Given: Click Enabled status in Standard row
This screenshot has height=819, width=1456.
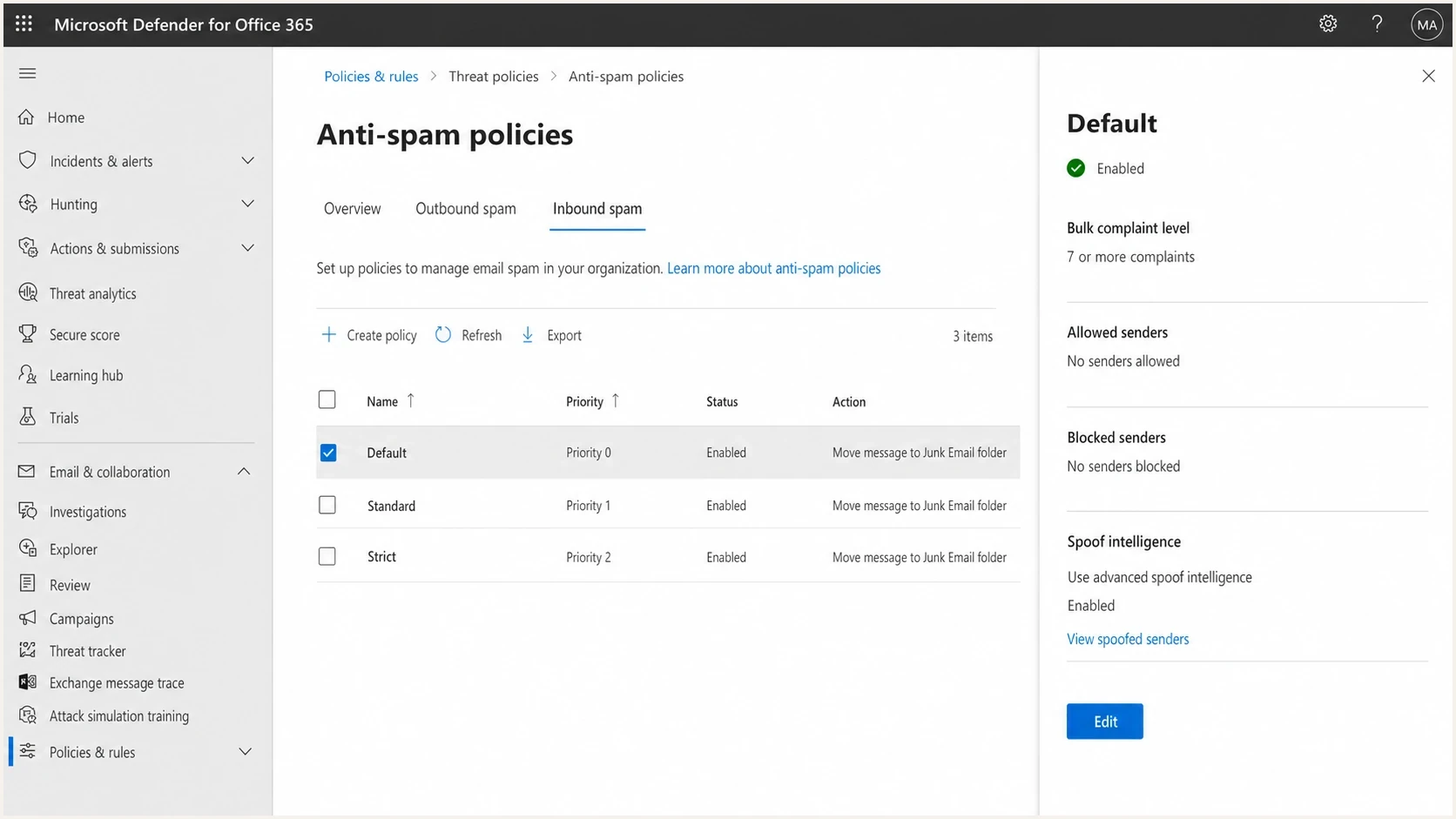Looking at the screenshot, I should click(x=726, y=506).
